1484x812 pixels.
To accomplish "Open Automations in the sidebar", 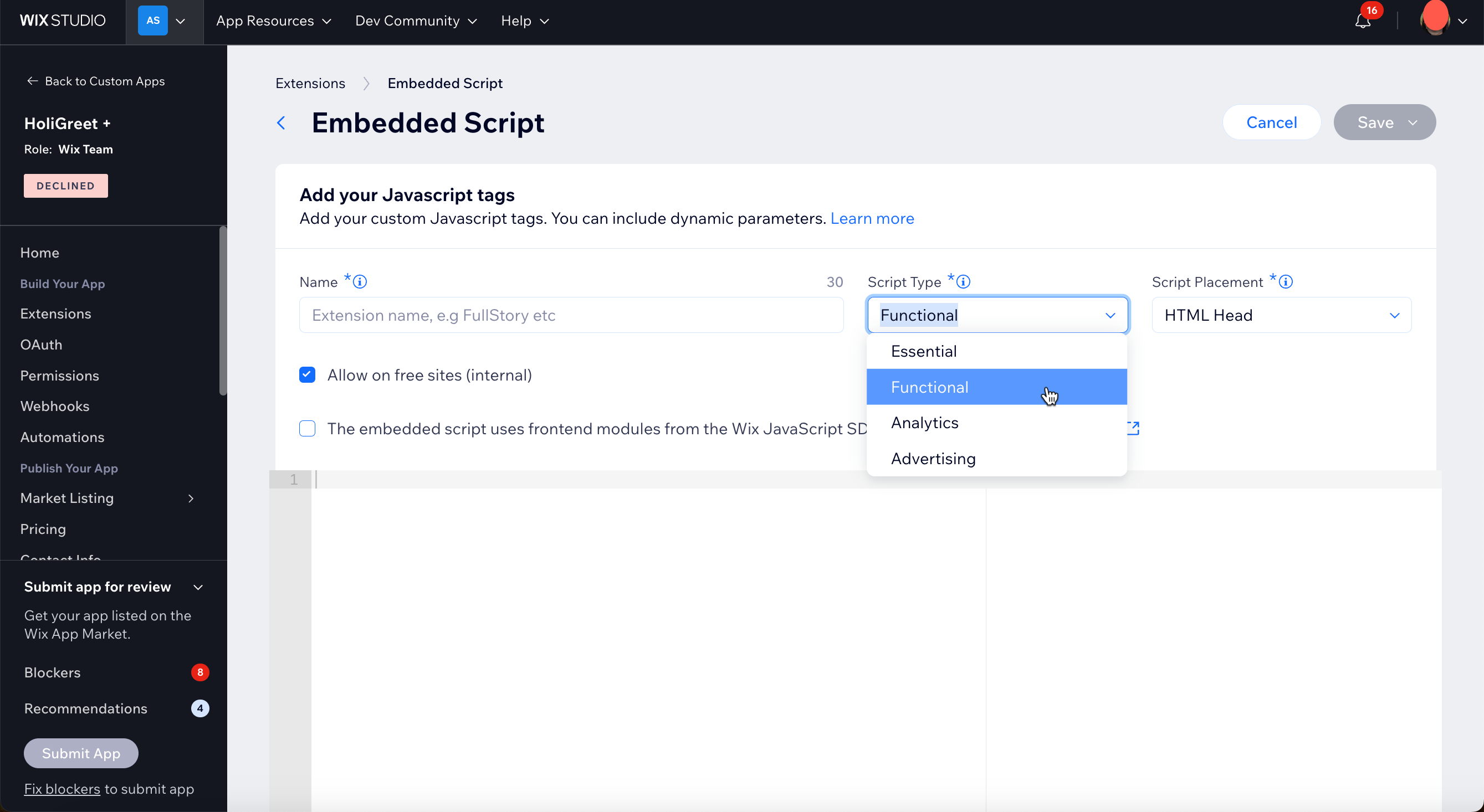I will (62, 437).
